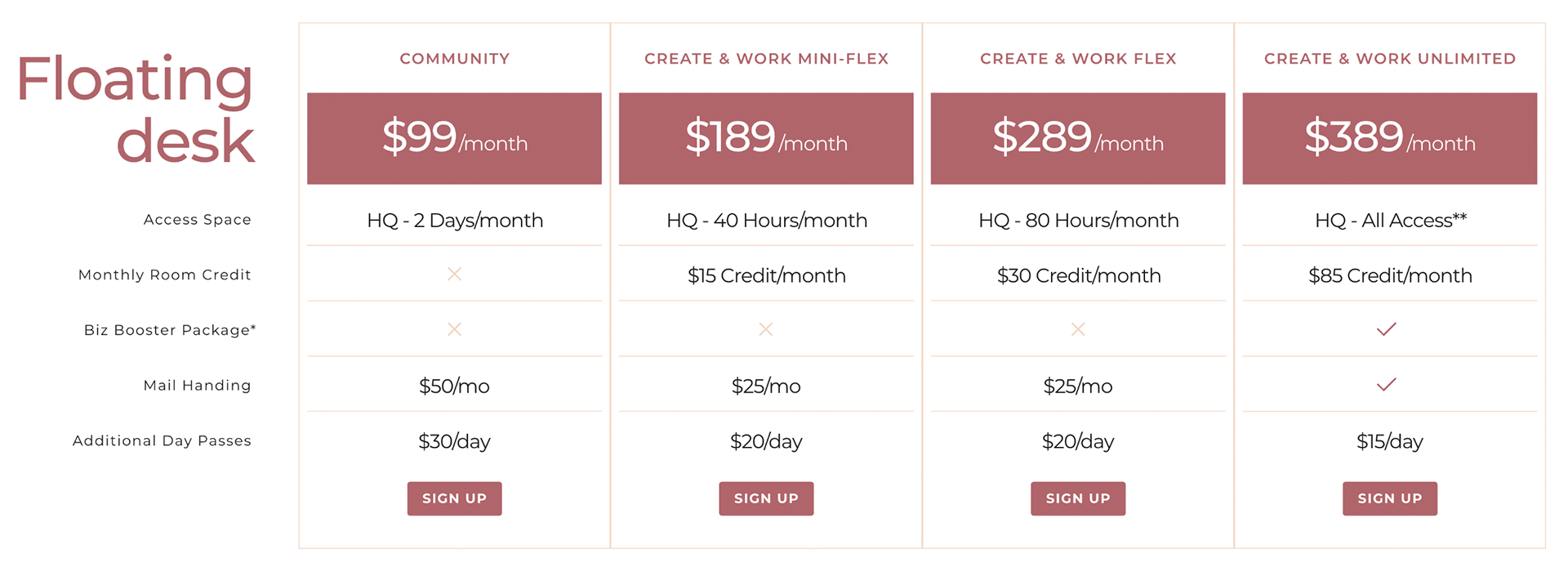
Task: Click the Floating desk title
Action: pyautogui.click(x=136, y=109)
